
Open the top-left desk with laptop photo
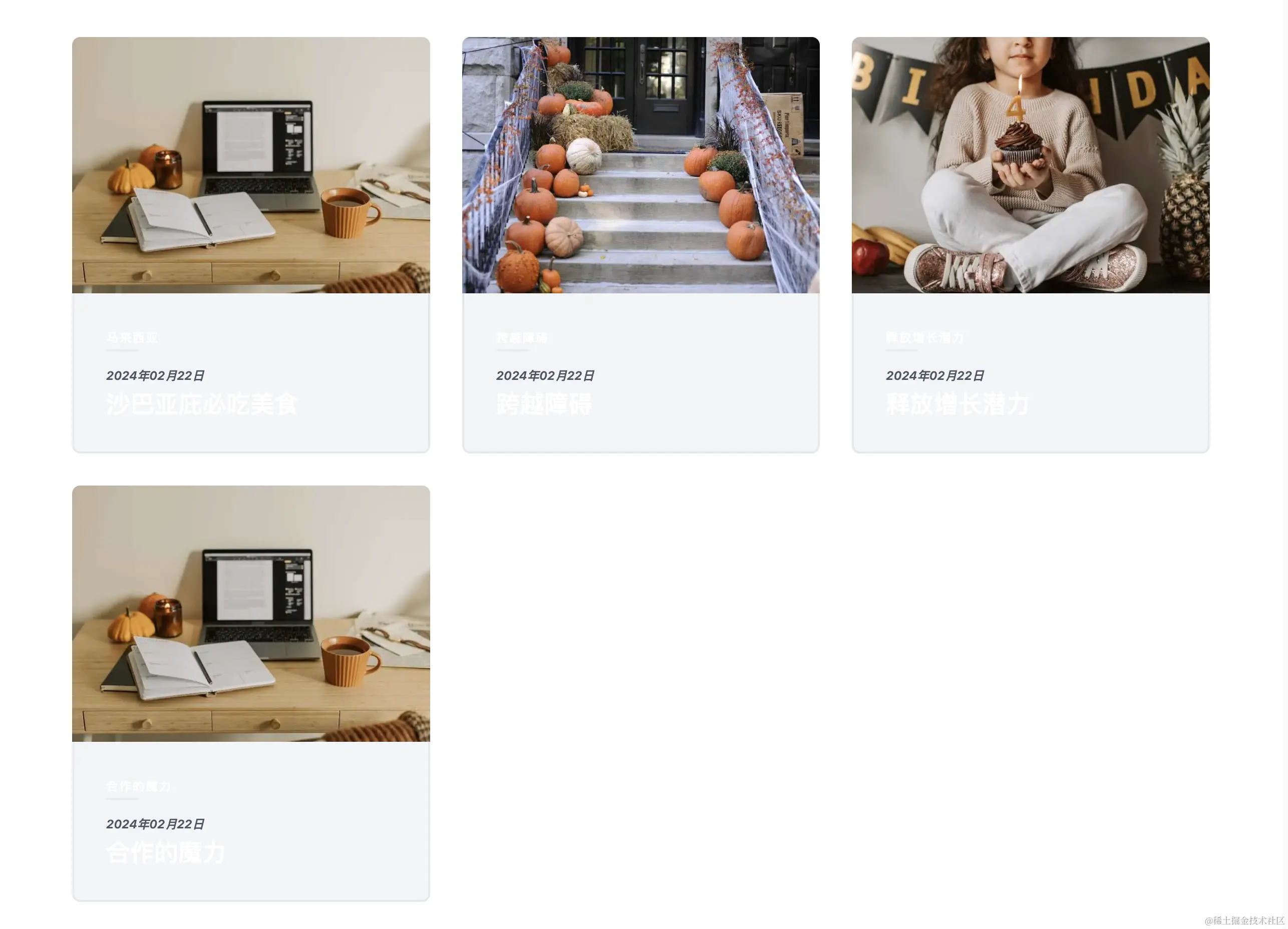[x=250, y=165]
